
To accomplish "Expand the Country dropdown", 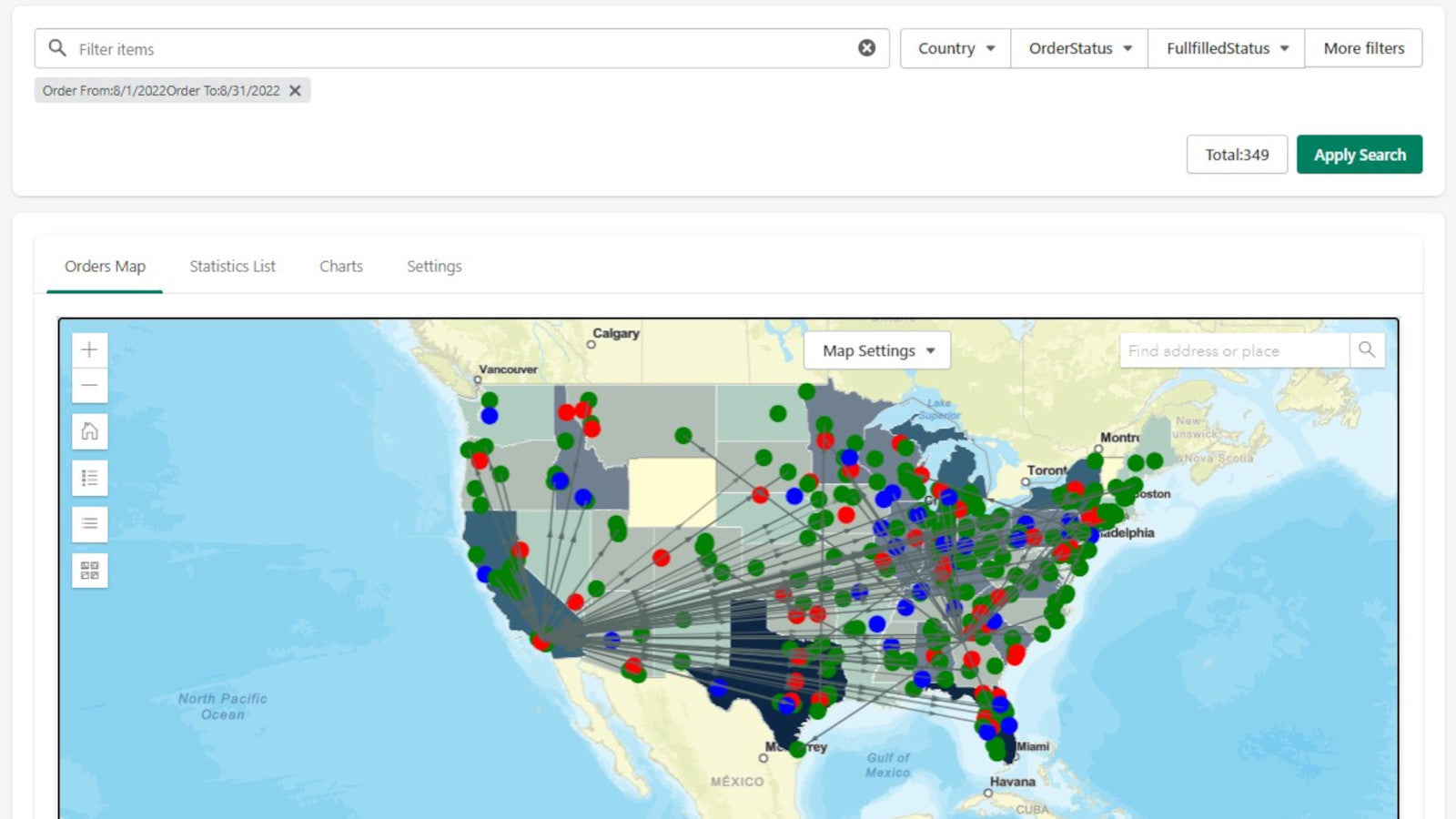I will 954,48.
